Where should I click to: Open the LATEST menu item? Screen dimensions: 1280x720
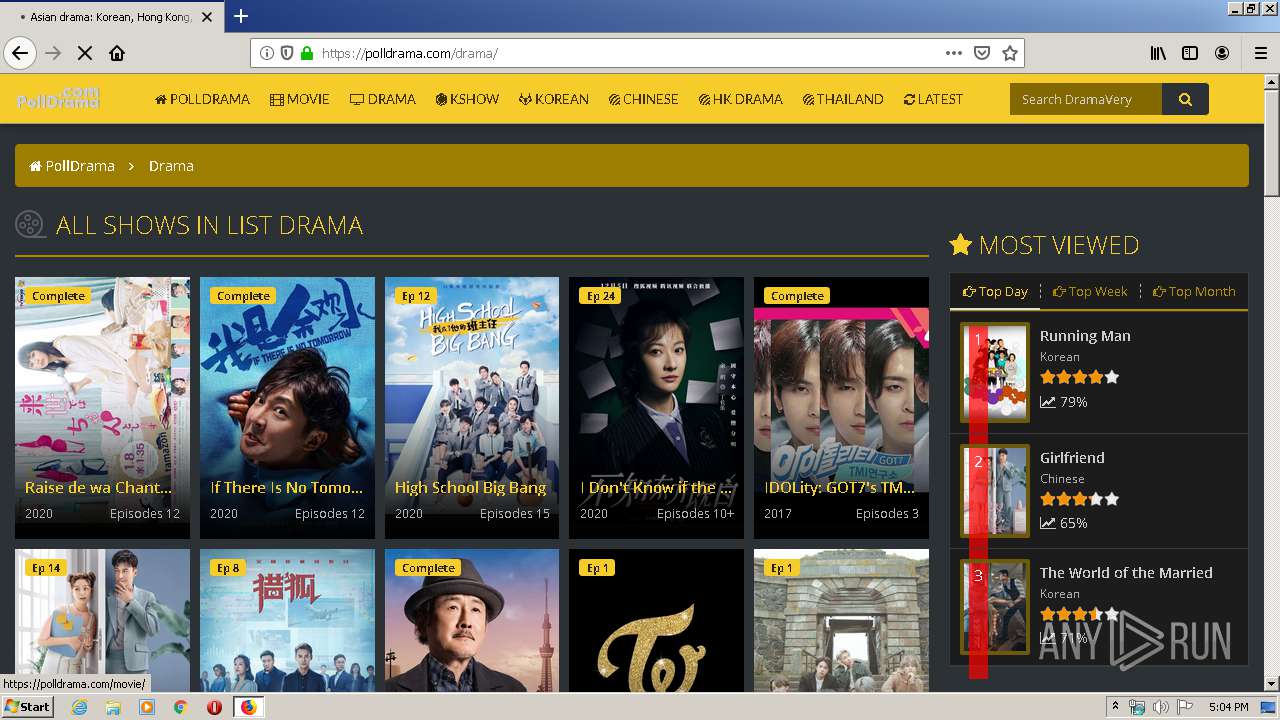point(933,99)
